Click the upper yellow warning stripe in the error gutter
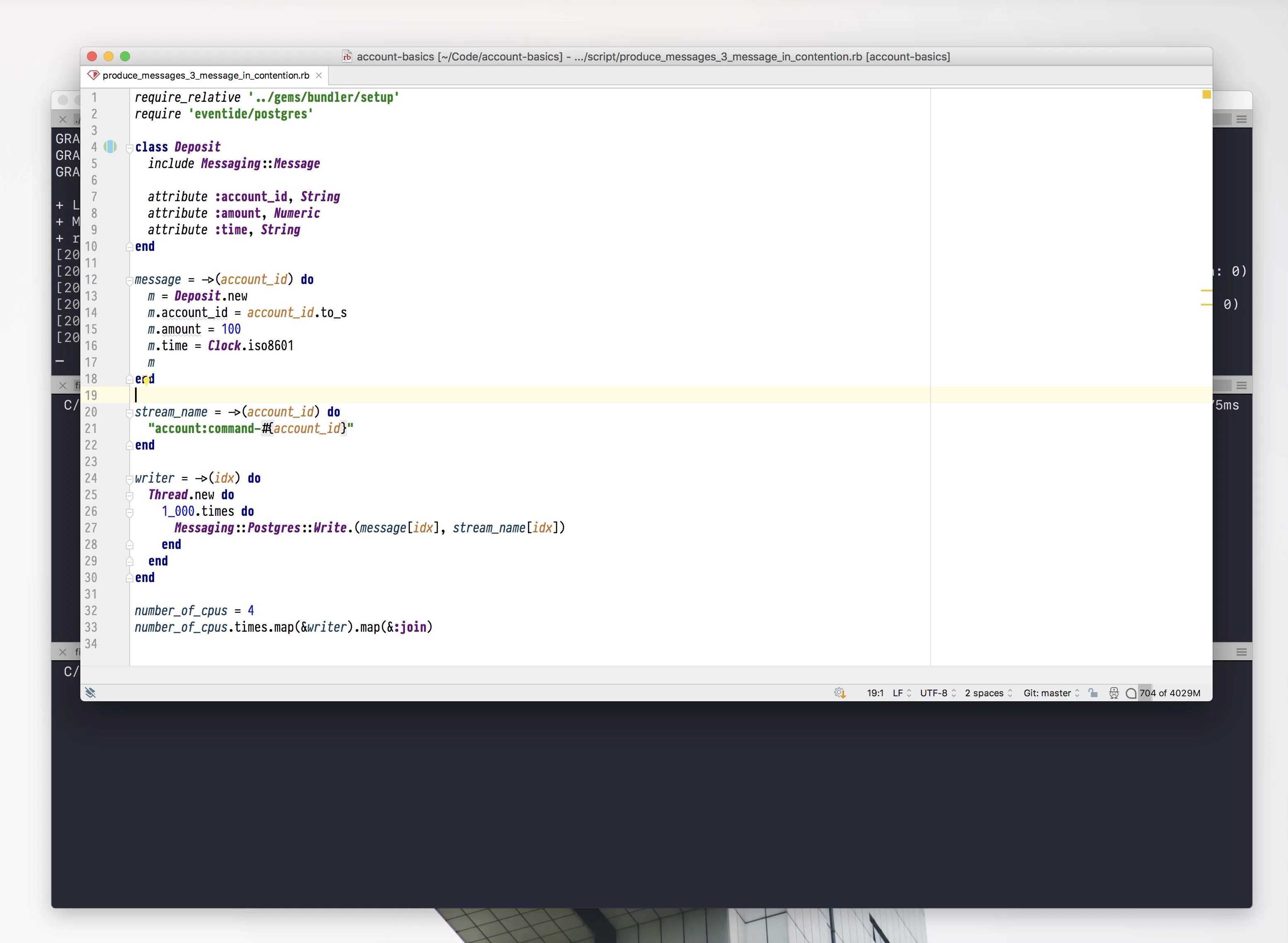This screenshot has height=943, width=1288. pyautogui.click(x=1206, y=291)
